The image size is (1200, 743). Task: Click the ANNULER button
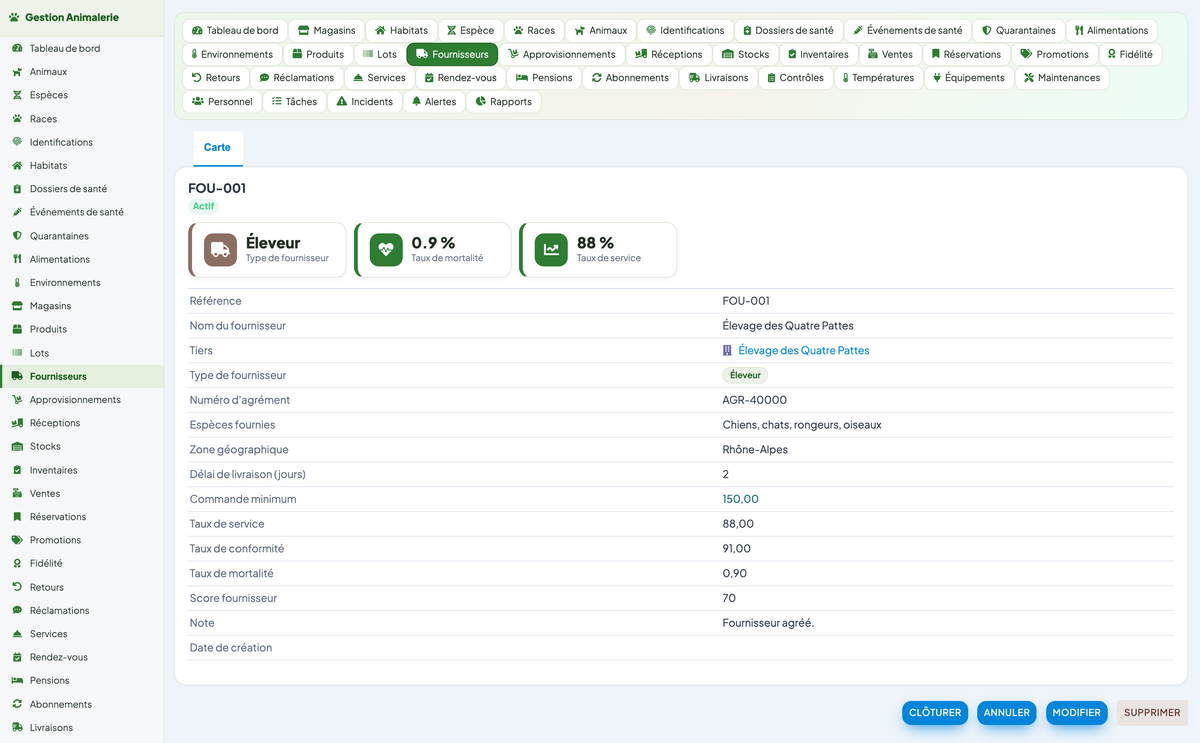coord(1007,713)
